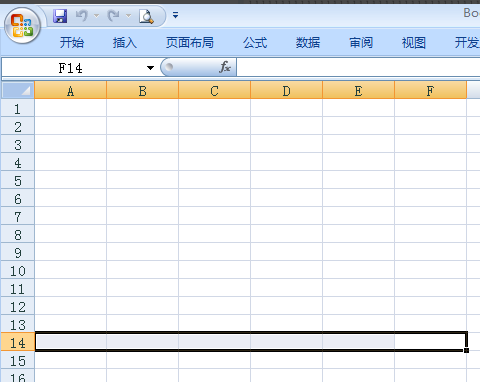Redo the last action
This screenshot has width=480, height=382.
pos(113,16)
